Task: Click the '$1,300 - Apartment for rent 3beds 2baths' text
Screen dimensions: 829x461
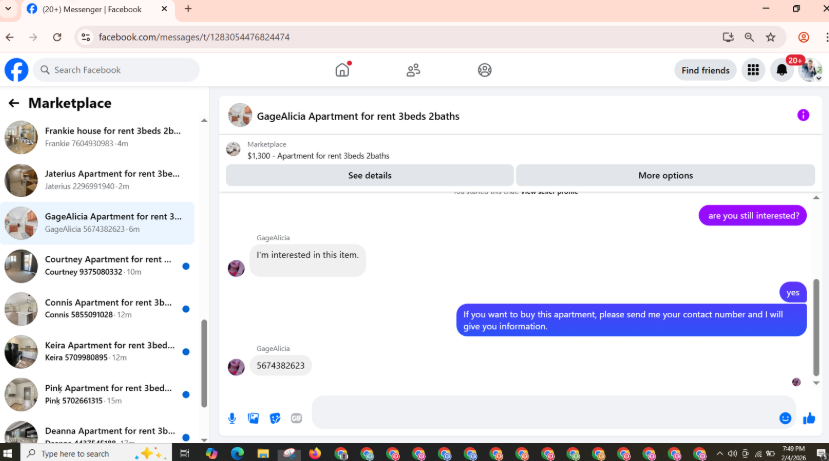Action: [x=318, y=156]
